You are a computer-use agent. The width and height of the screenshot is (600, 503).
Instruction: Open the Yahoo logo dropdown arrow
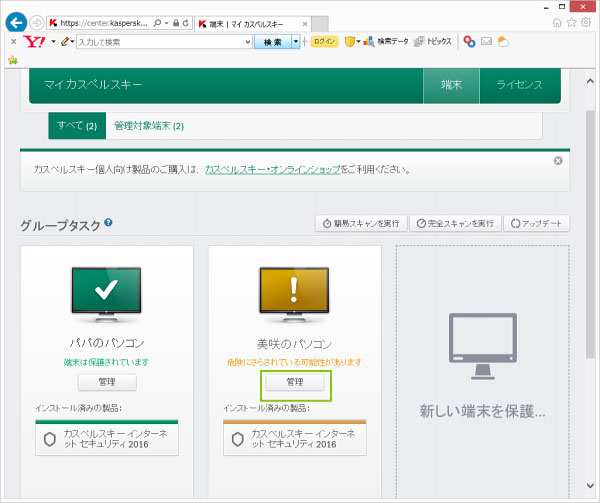[x=53, y=41]
